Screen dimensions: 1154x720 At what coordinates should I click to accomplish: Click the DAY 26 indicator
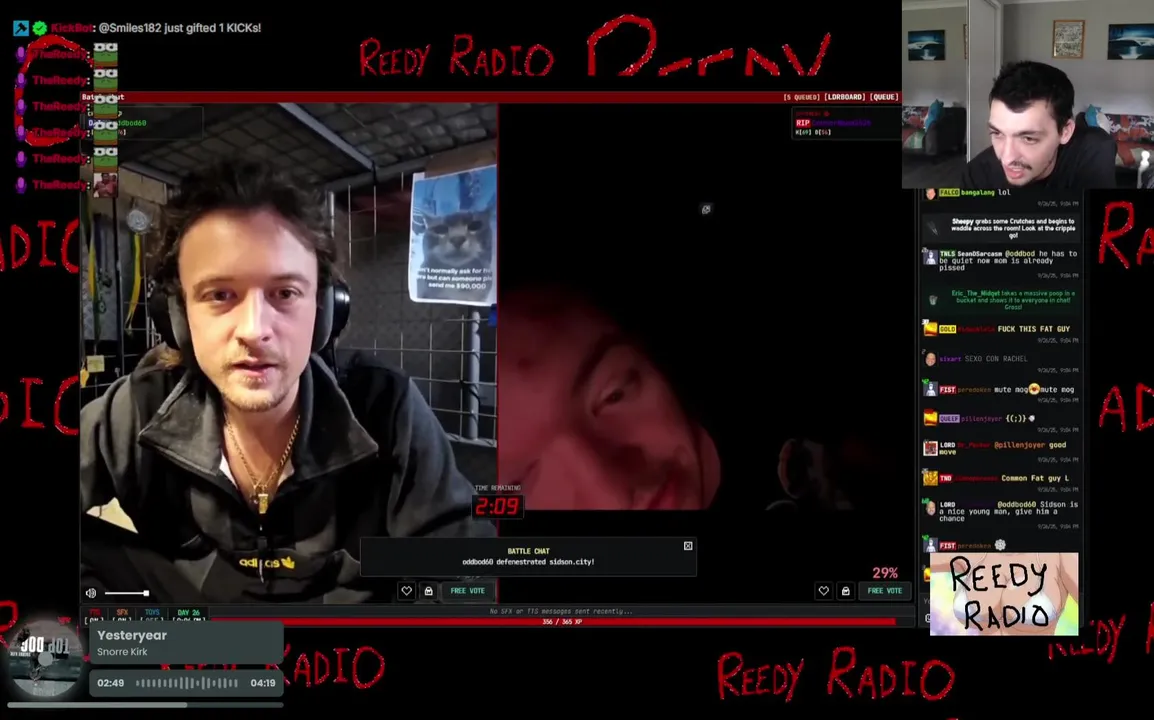188,615
